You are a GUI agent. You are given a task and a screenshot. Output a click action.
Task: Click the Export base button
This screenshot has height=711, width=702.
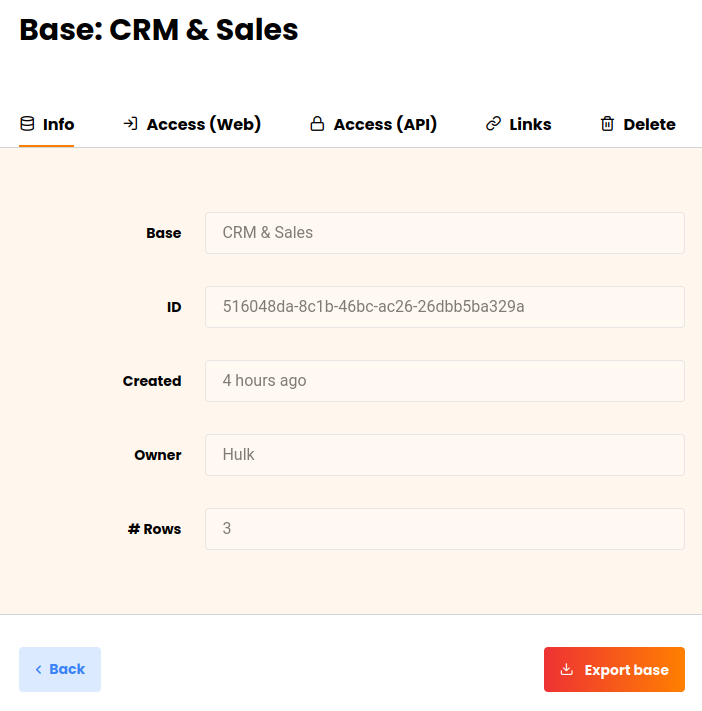click(x=614, y=670)
